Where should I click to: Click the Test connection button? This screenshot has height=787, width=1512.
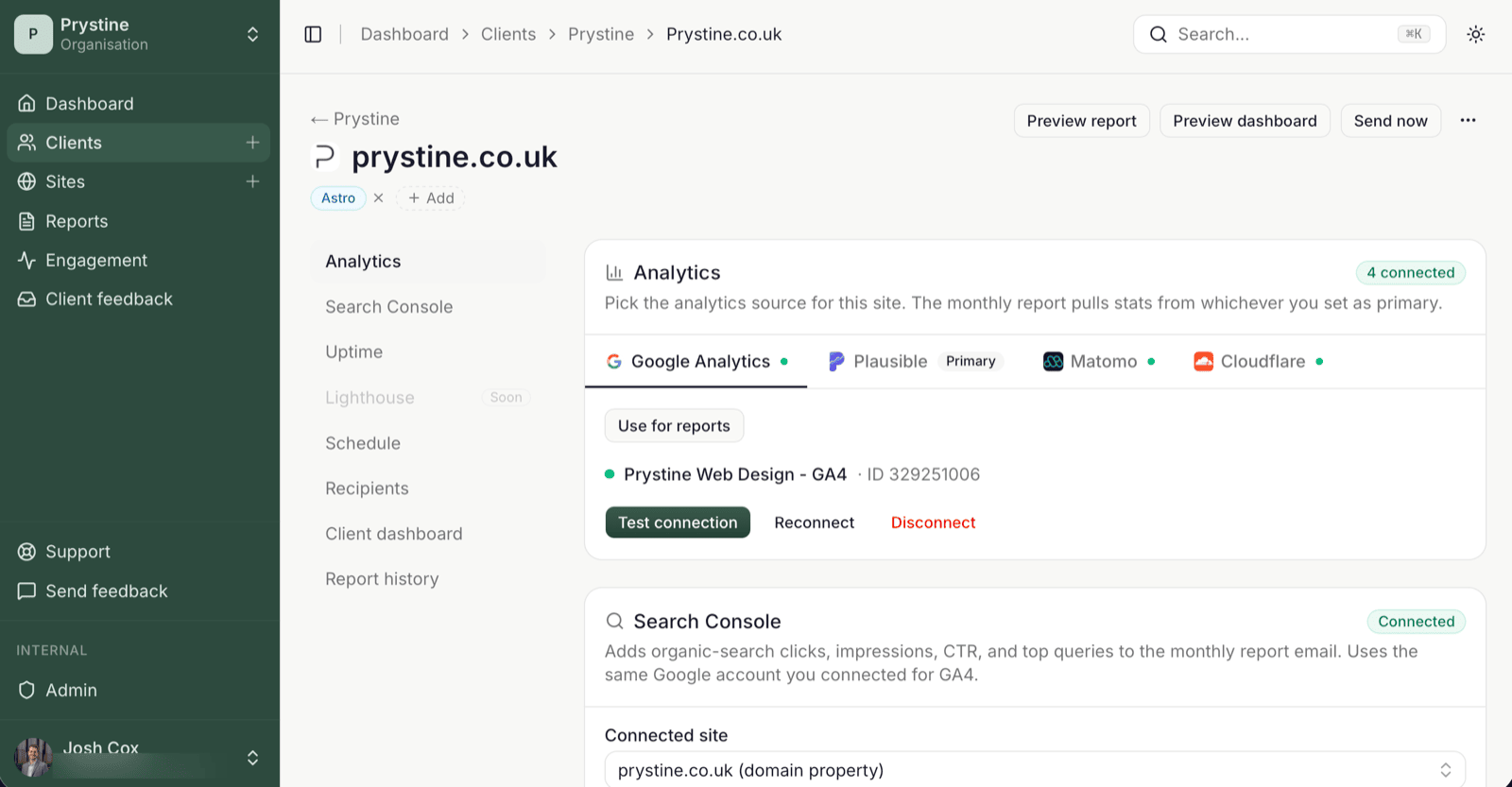(x=678, y=522)
